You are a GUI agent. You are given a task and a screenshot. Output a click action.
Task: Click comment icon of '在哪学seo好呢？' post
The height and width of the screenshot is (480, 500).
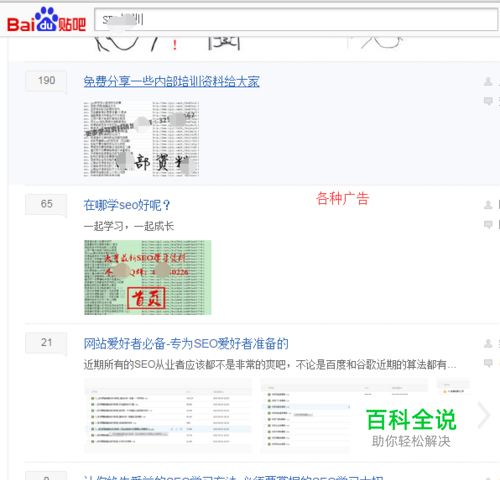488,225
